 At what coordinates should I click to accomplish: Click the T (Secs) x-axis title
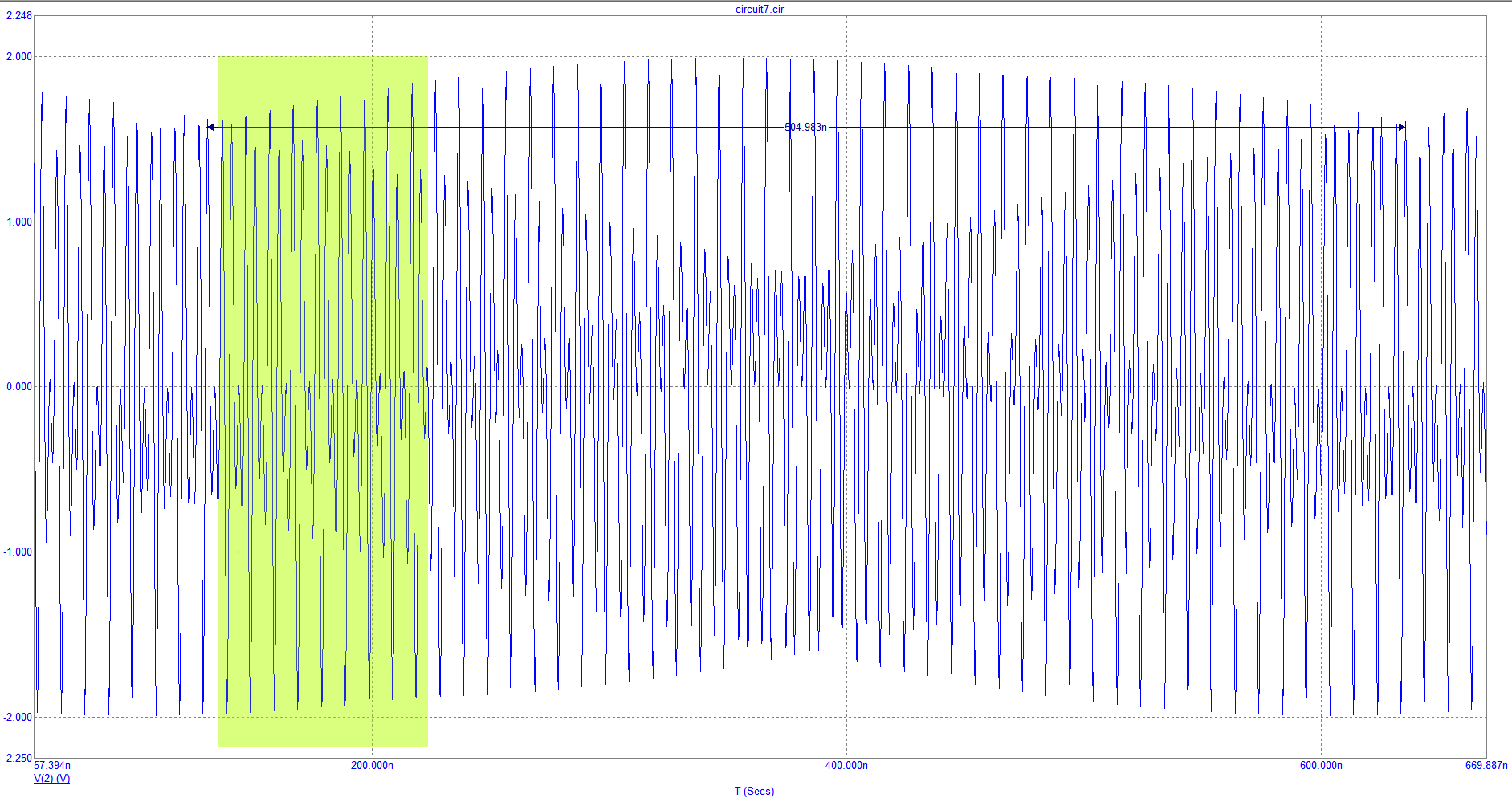click(x=754, y=791)
